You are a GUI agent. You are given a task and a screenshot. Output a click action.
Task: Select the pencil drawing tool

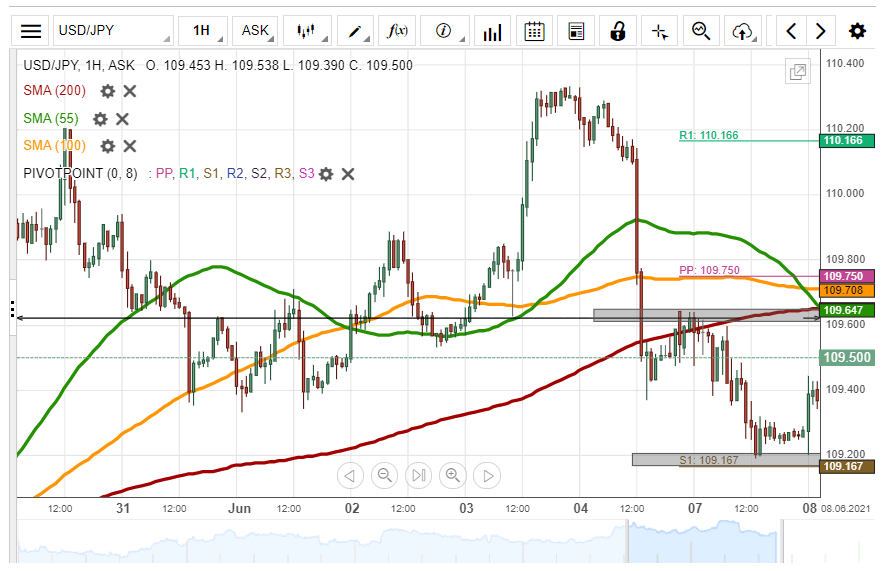pos(355,31)
